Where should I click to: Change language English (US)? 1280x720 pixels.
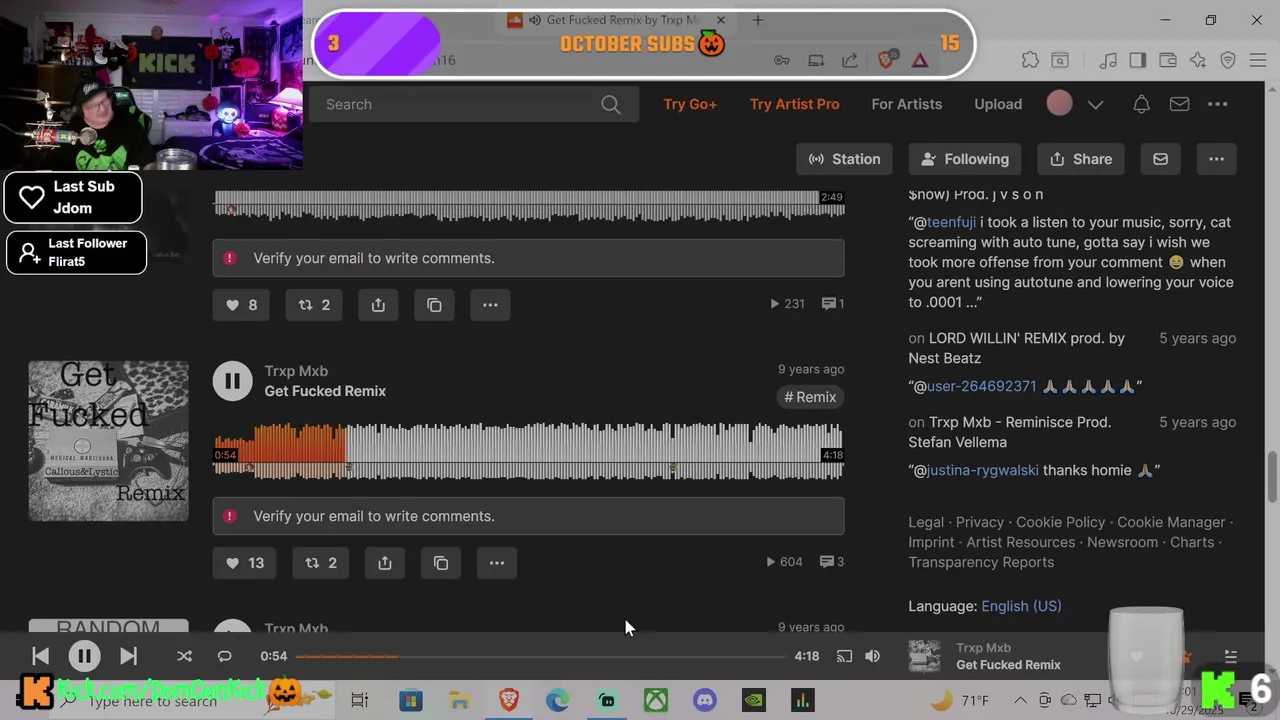pos(1021,606)
